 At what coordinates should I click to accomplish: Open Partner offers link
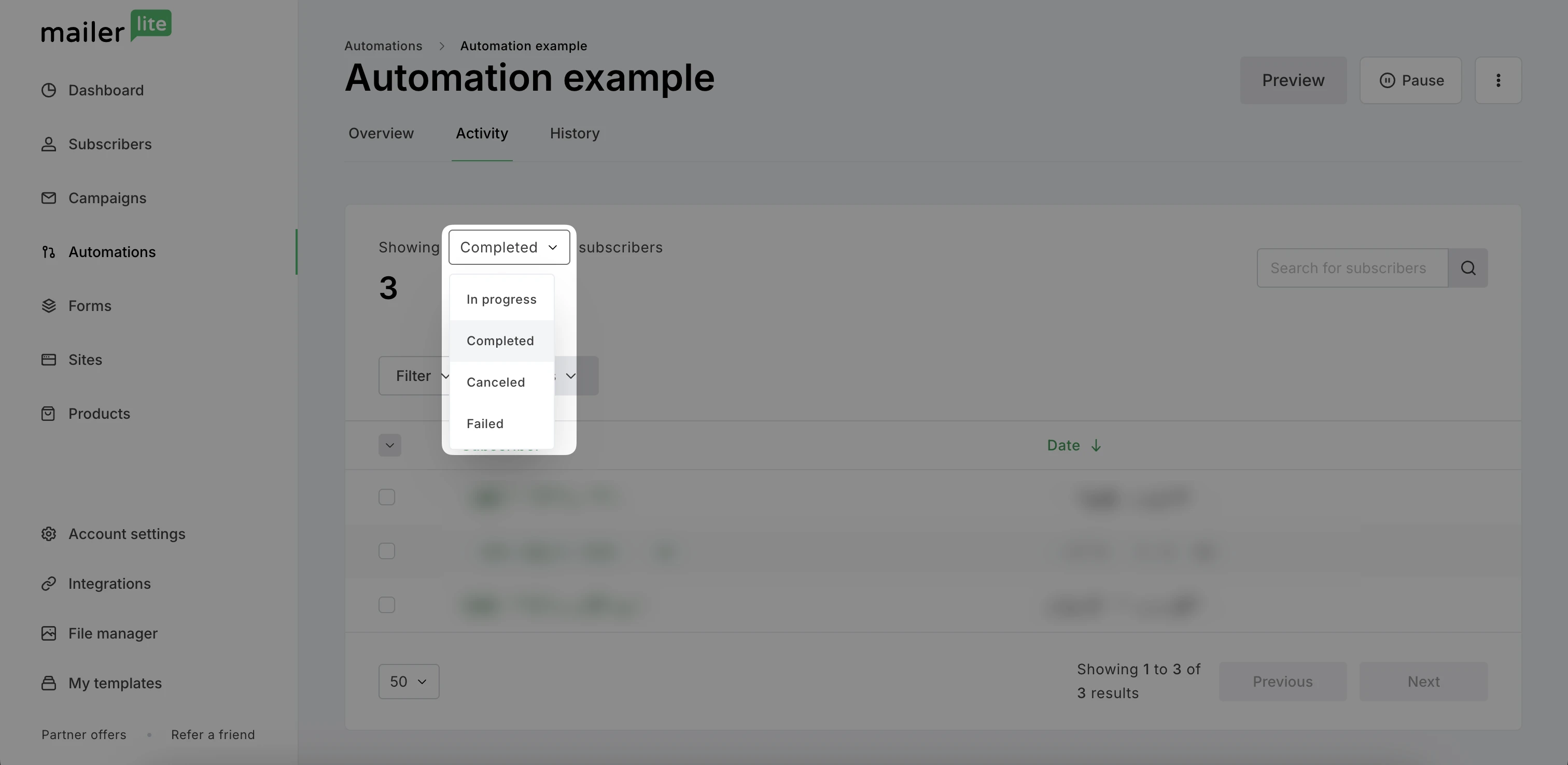pyautogui.click(x=84, y=734)
